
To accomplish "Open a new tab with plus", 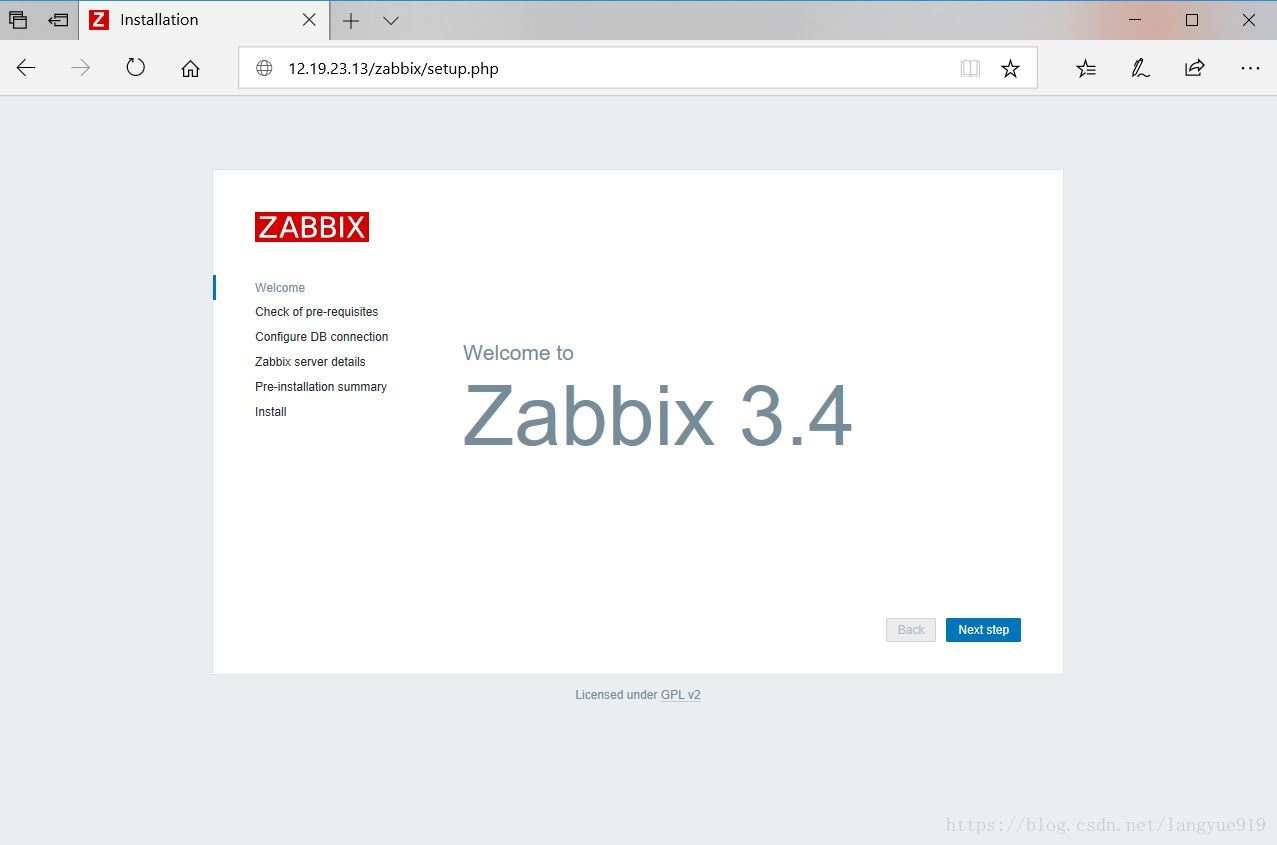I will coord(351,20).
